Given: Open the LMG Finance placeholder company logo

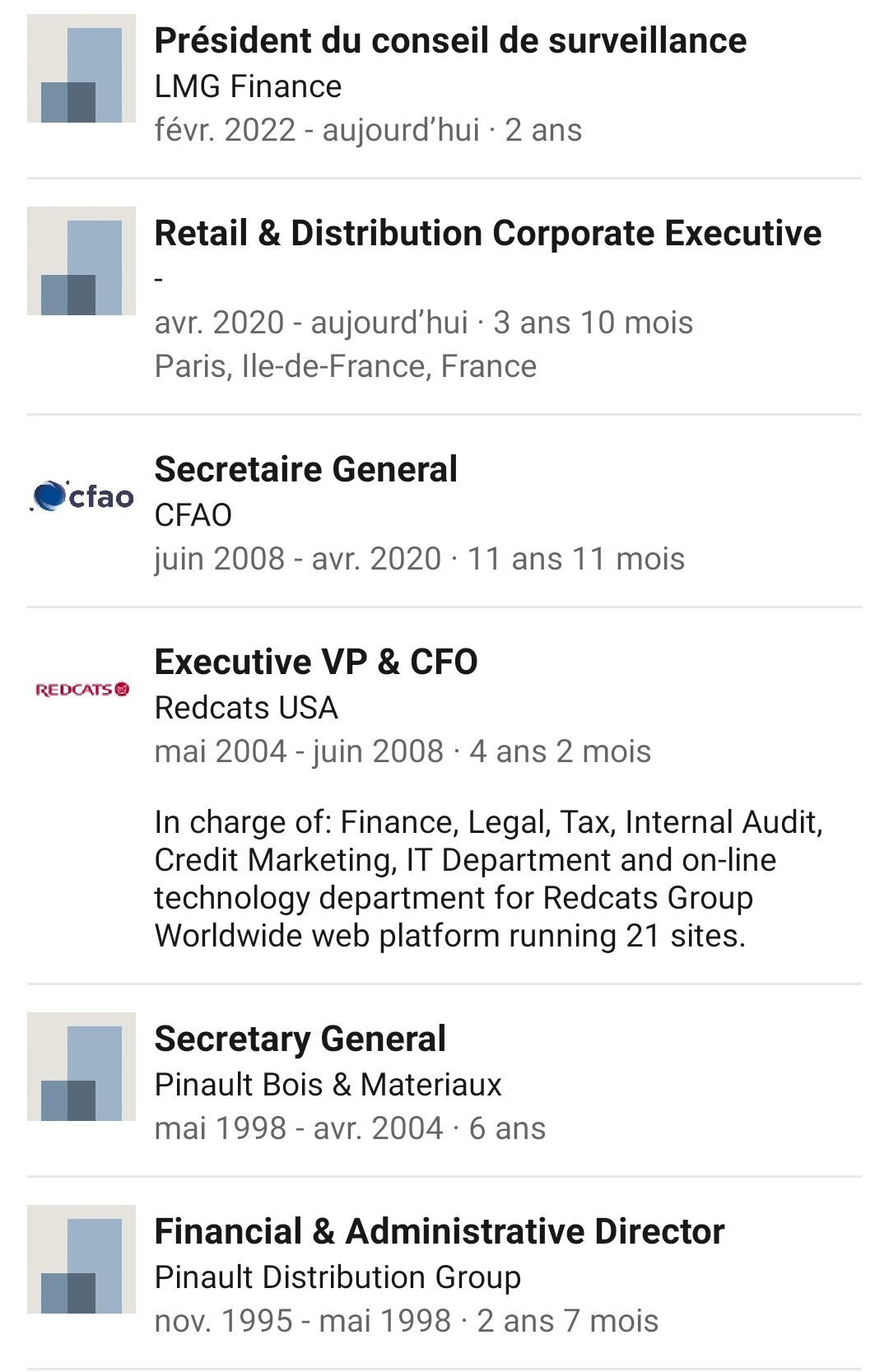Looking at the screenshot, I should (81, 68).
